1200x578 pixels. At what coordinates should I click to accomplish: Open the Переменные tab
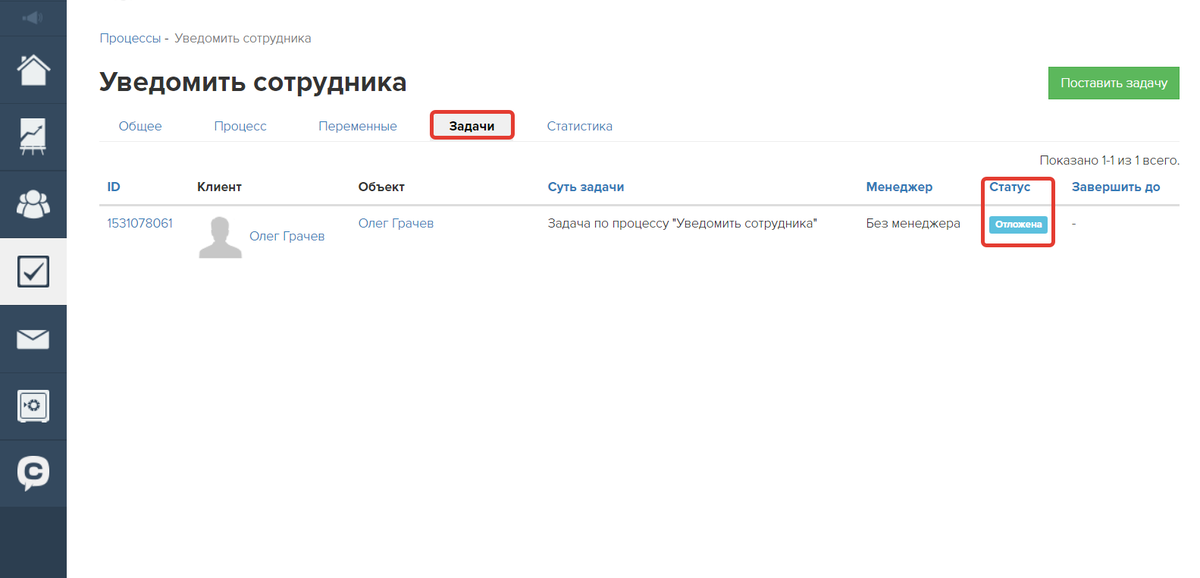pyautogui.click(x=357, y=126)
